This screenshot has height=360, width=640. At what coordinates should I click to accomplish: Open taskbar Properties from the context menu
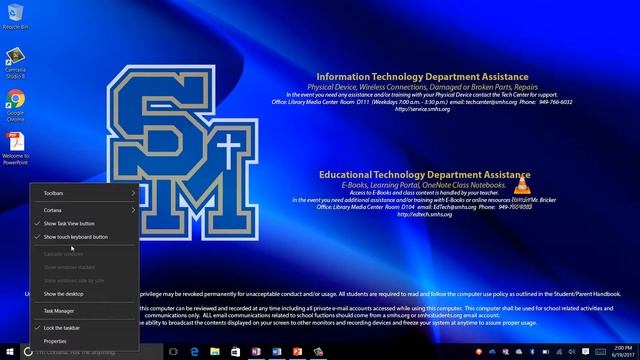click(84, 341)
